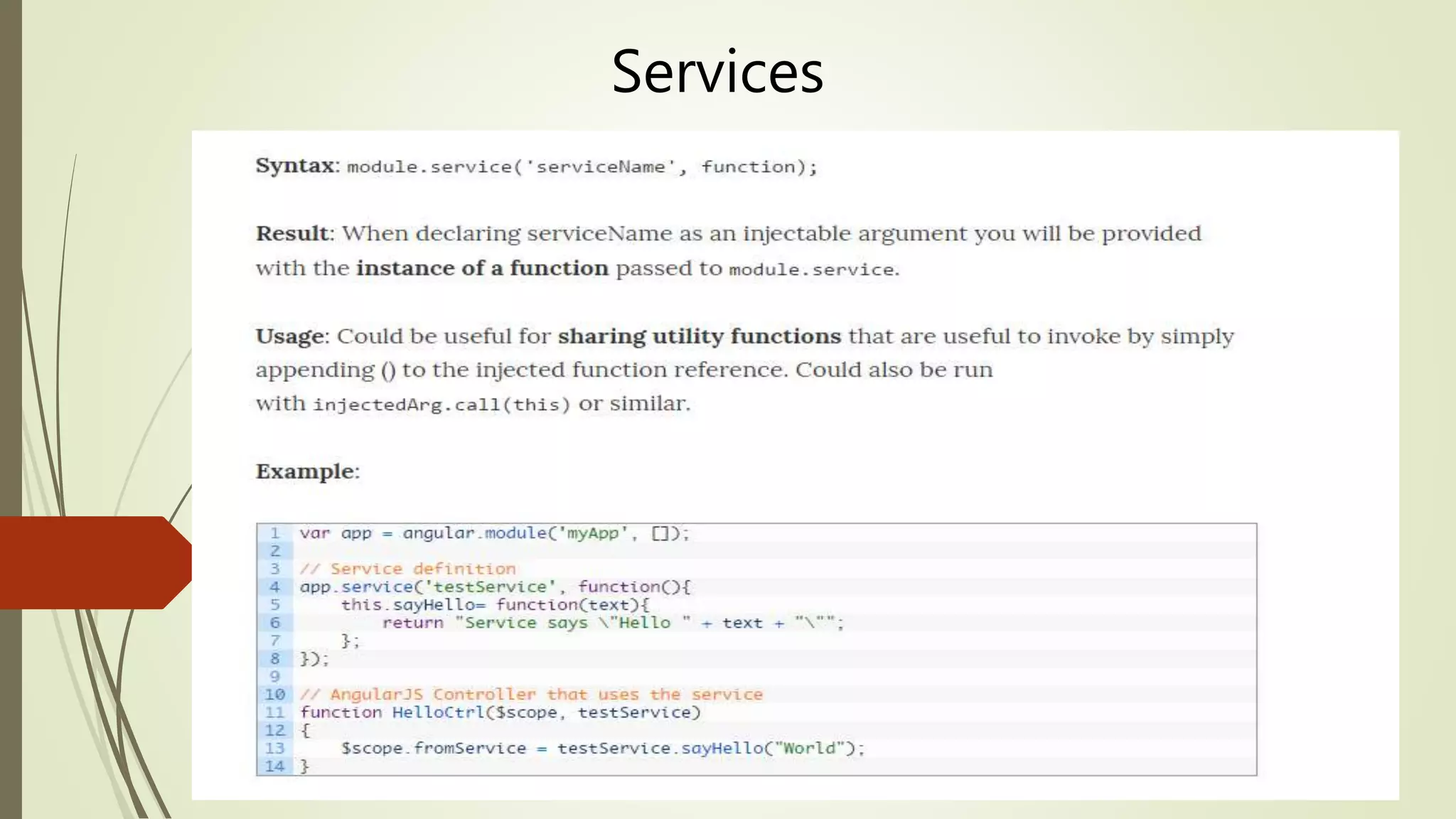The height and width of the screenshot is (819, 1456).
Task: Click the Example bold label
Action: coord(306,471)
